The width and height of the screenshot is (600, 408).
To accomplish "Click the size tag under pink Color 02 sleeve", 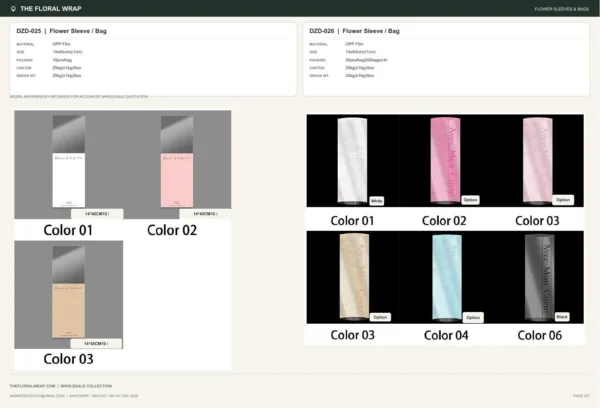I will 205,214.
